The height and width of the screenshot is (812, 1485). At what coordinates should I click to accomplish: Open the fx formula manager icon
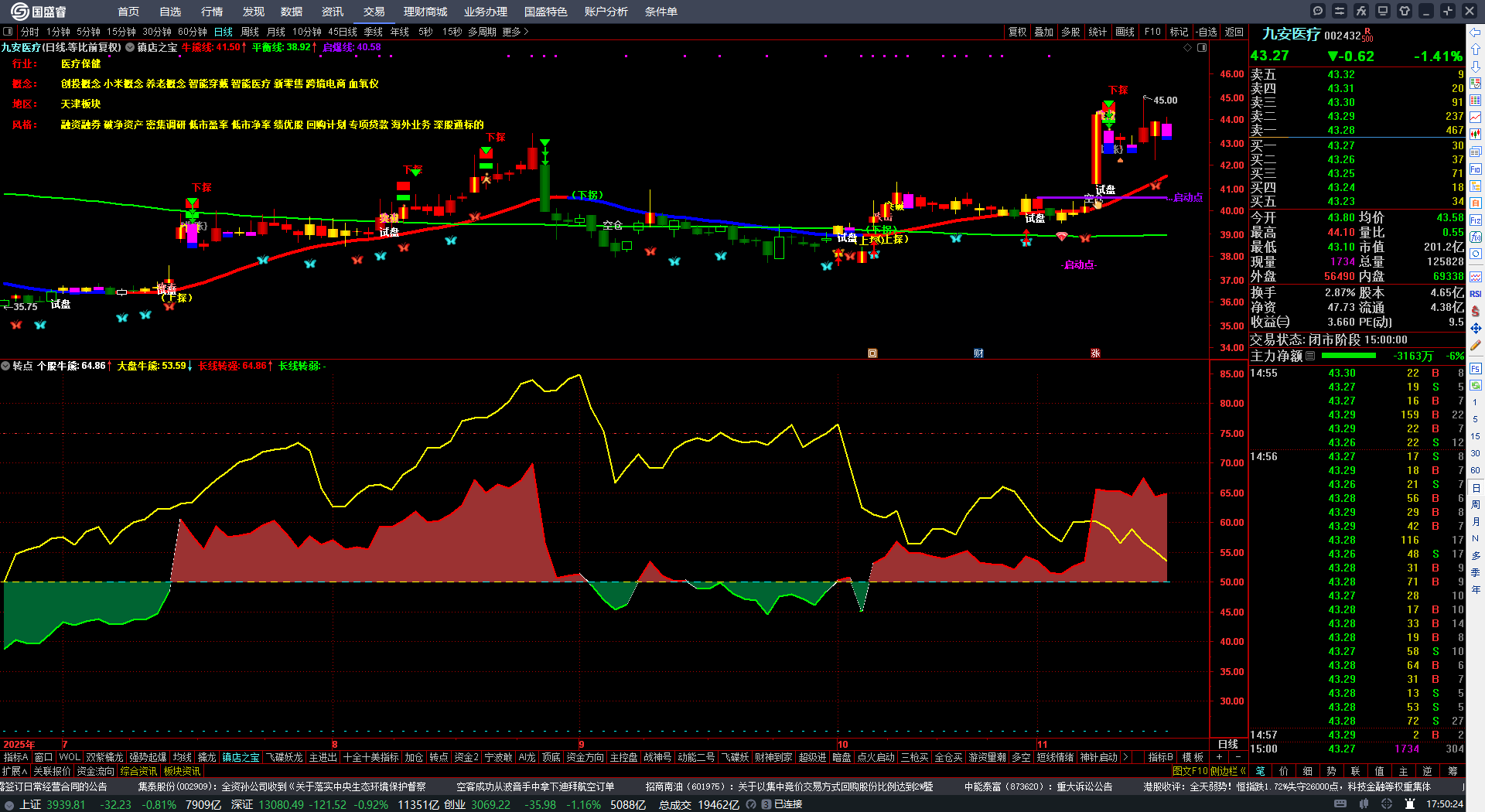tap(1361, 11)
